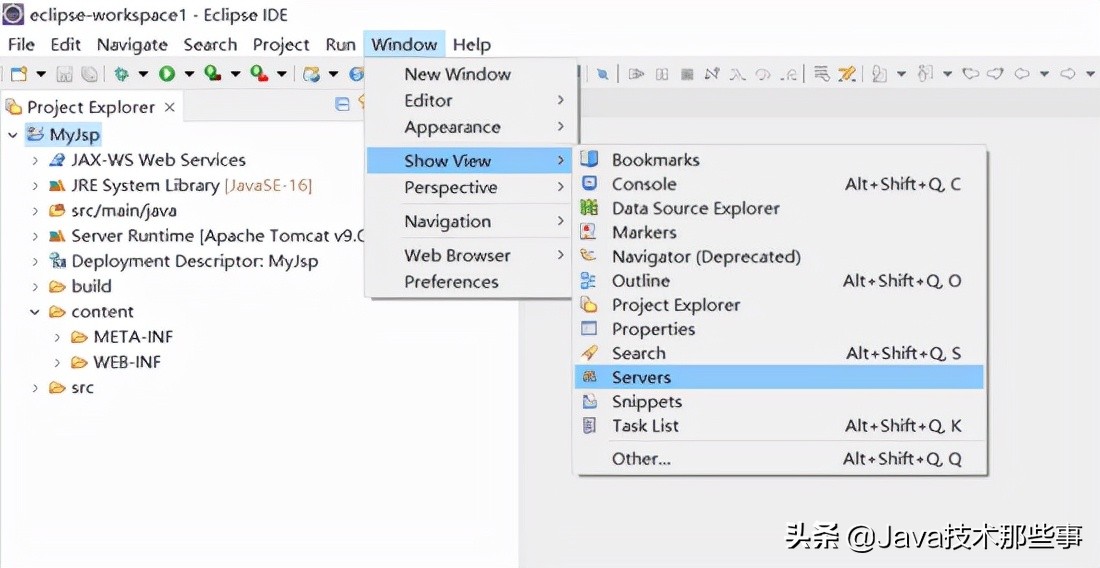Screen dimensions: 1100x568
Task: Collapse the MyJsp project node
Action: 13,135
